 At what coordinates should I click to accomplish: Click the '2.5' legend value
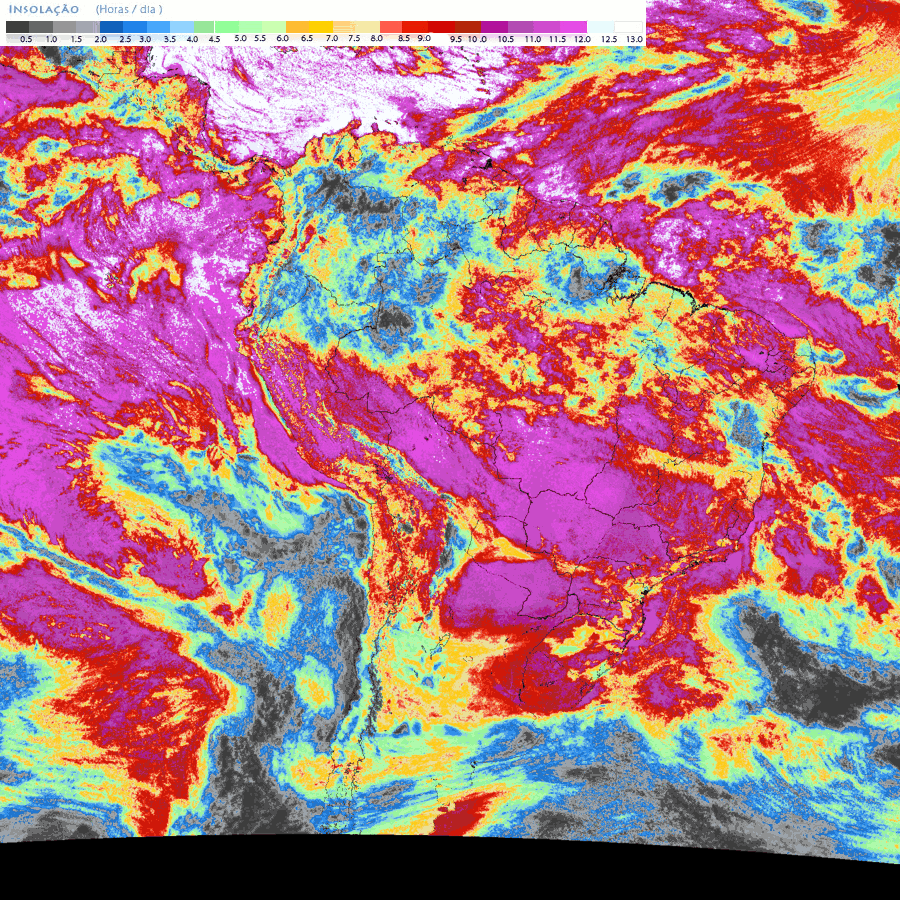pos(125,39)
